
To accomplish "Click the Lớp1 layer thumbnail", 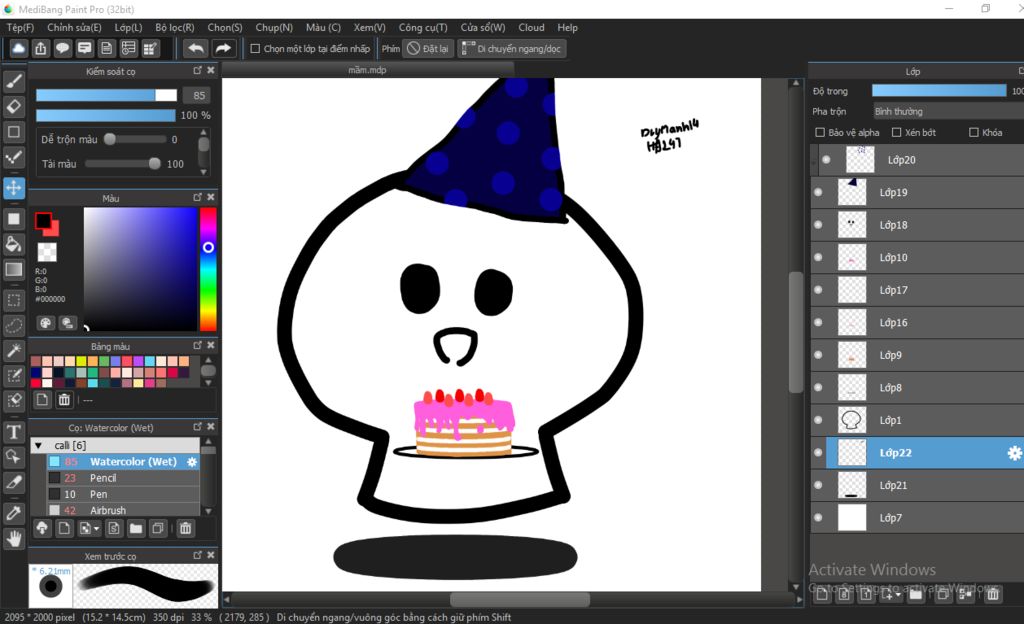I will (x=852, y=420).
